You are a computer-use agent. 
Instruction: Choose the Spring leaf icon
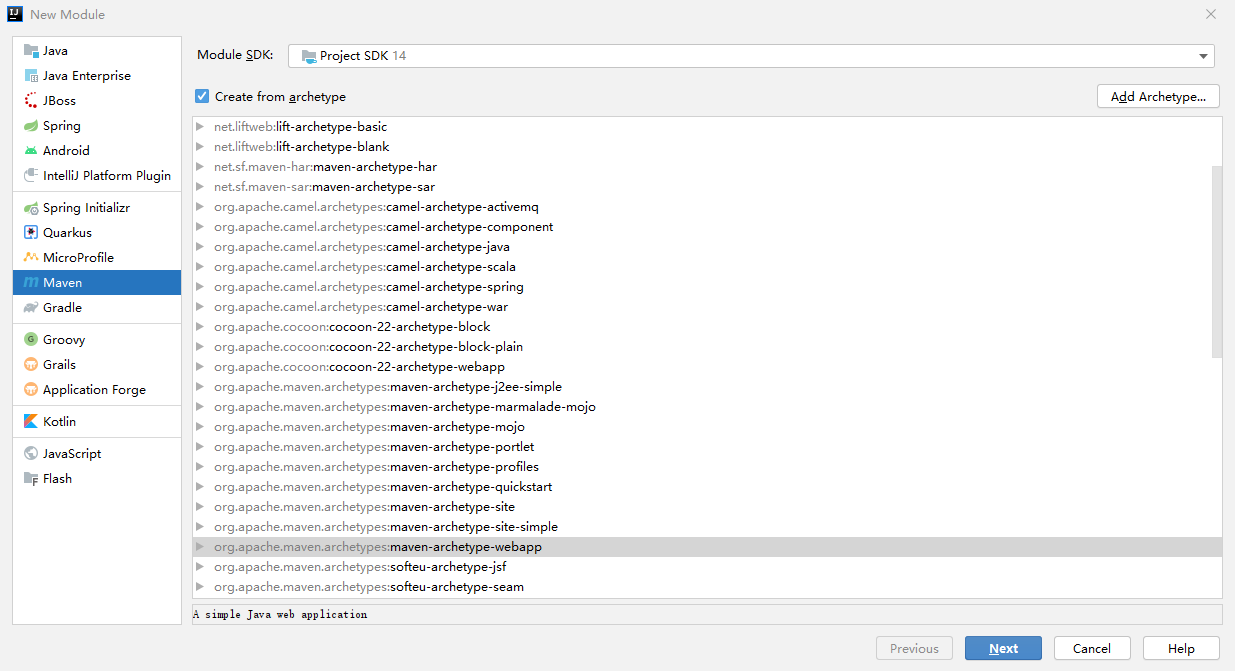[x=31, y=125]
